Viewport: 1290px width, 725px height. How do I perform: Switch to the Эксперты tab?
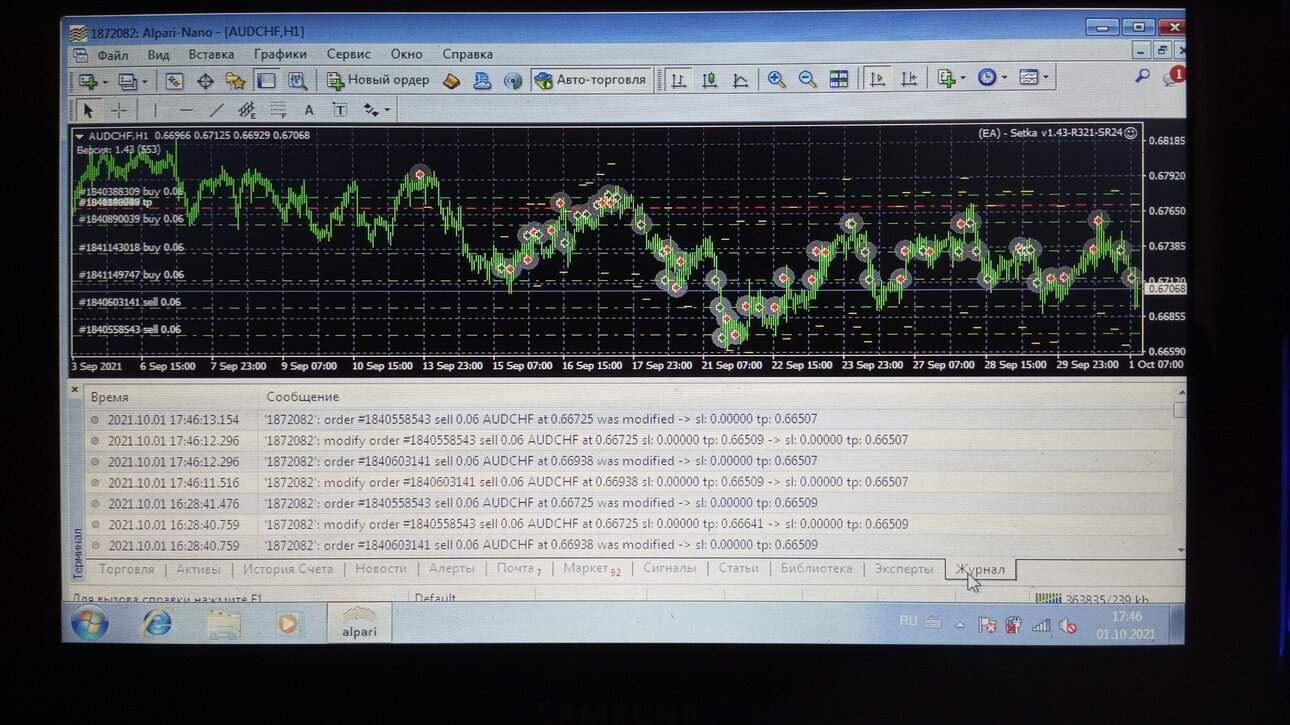(904, 569)
